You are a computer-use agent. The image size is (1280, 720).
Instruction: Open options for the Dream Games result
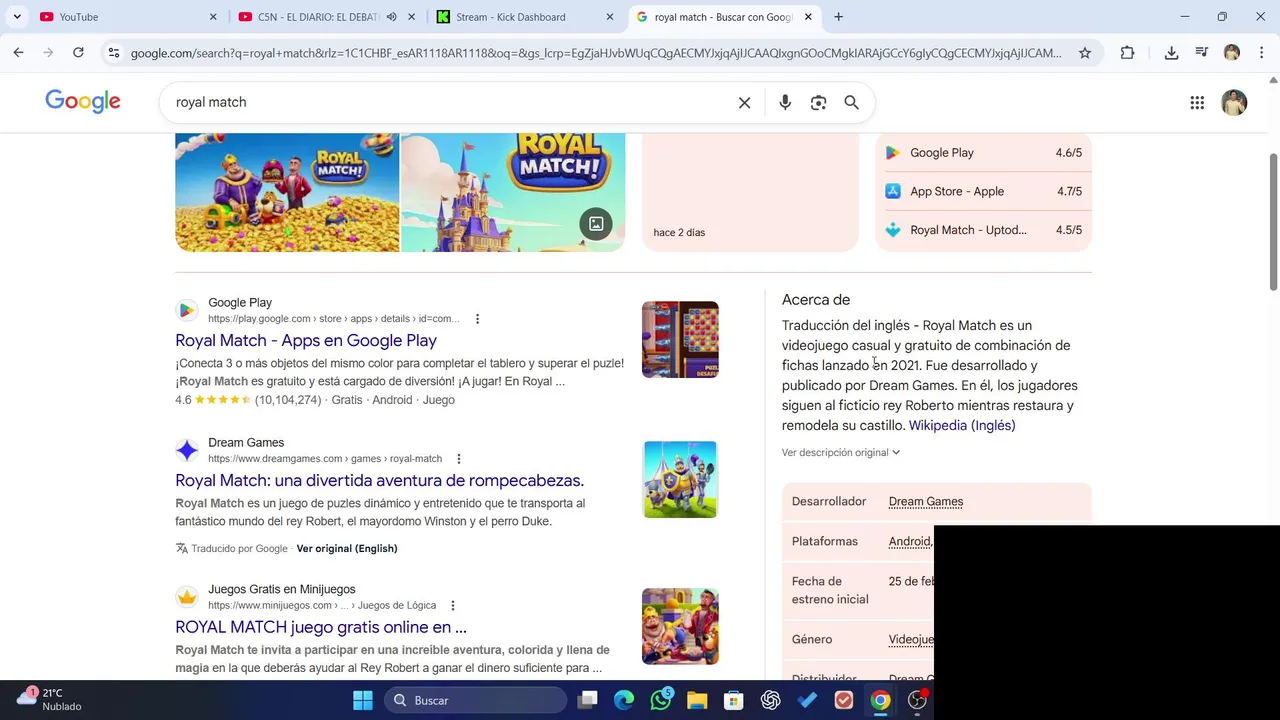pos(459,459)
